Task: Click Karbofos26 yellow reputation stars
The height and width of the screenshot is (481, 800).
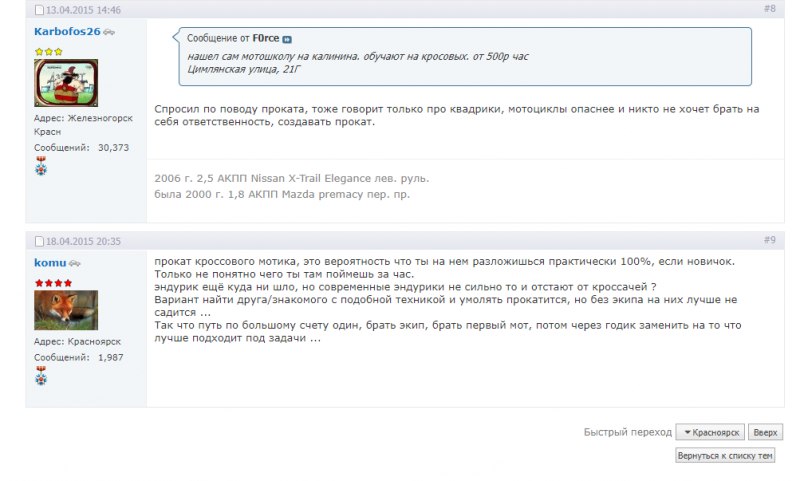Action: pyautogui.click(x=48, y=52)
